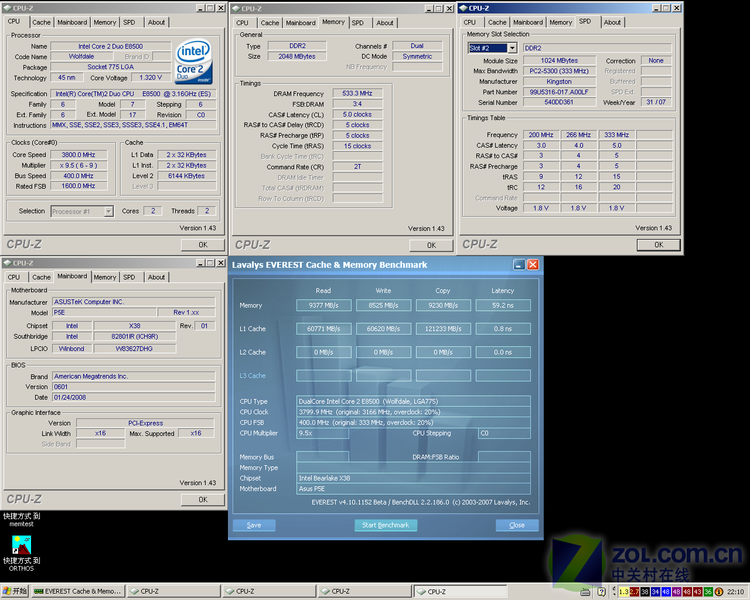This screenshot has height=600, width=750.
Task: Switch to EVEREST Cache & Memory taskbar button
Action: [78, 591]
